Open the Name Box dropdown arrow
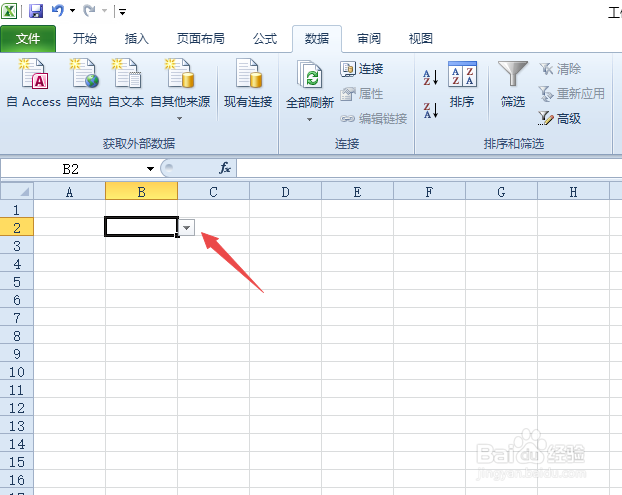Image resolution: width=622 pixels, height=495 pixels. (150, 169)
